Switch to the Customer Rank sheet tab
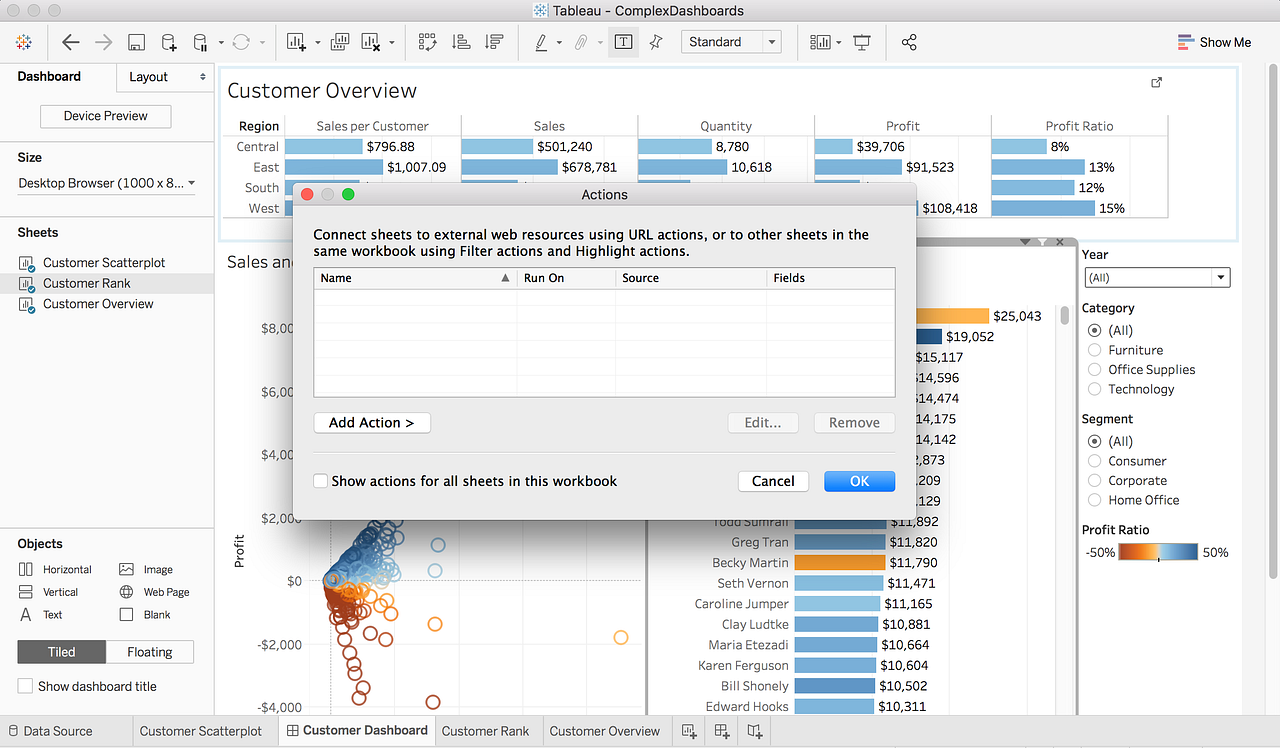 (x=487, y=731)
